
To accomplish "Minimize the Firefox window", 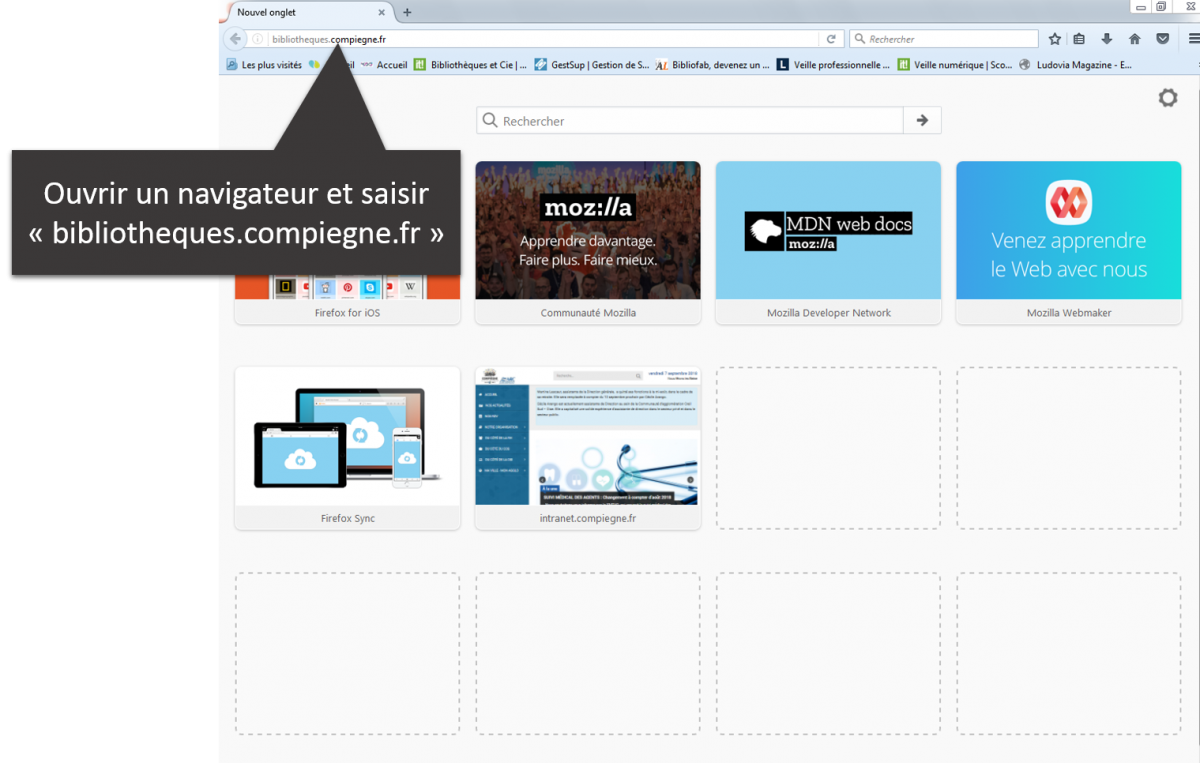I will pyautogui.click(x=1139, y=7).
